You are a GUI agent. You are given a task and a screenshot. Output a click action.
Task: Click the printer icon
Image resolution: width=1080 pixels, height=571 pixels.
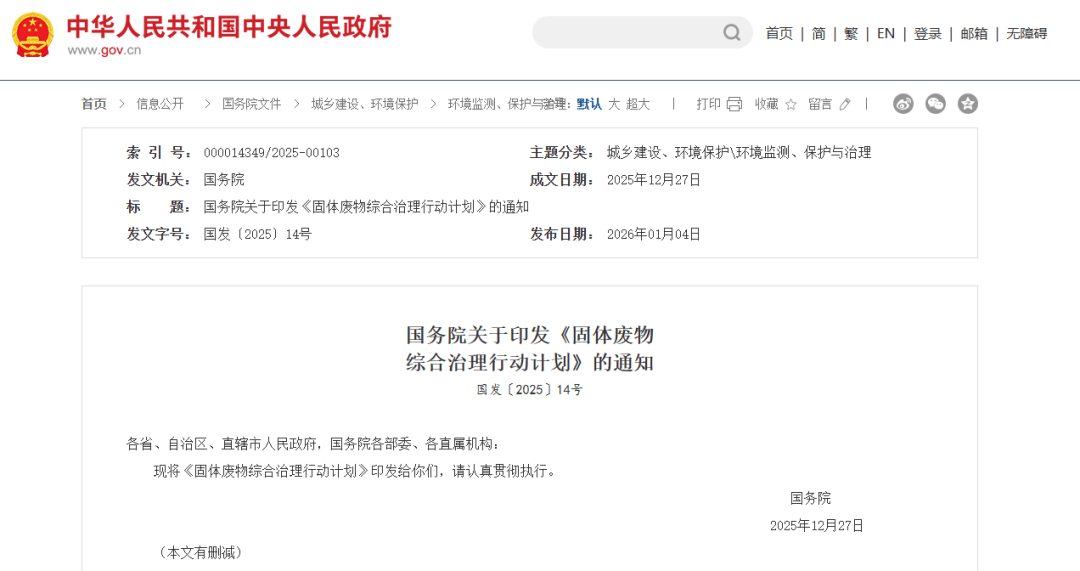(x=734, y=104)
